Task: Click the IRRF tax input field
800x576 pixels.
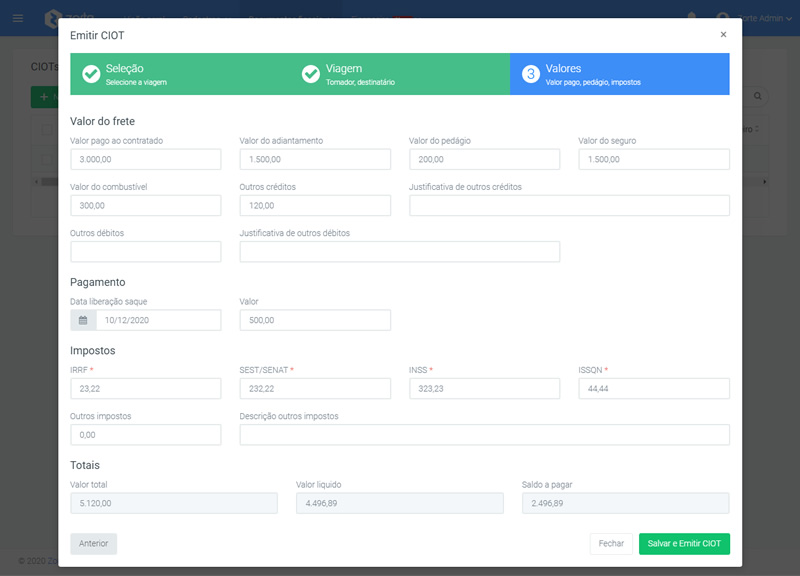Action: [x=145, y=389]
